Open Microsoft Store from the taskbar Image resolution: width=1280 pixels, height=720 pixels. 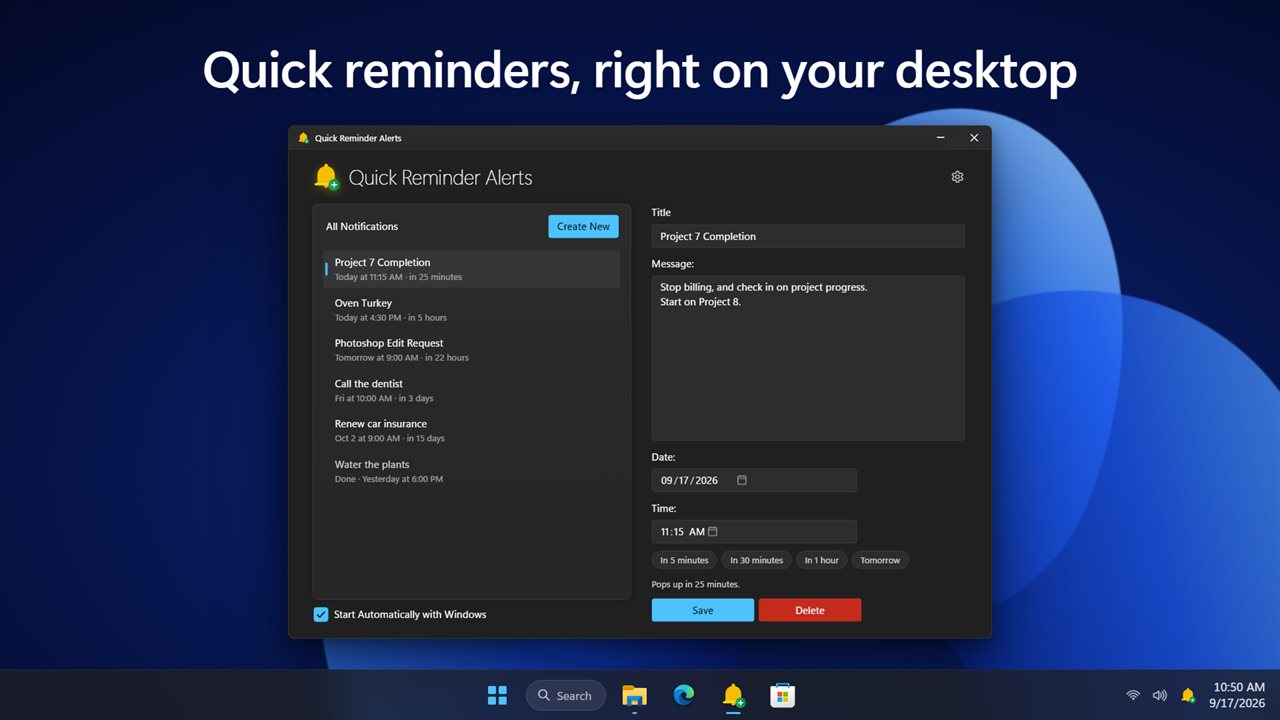tap(782, 695)
